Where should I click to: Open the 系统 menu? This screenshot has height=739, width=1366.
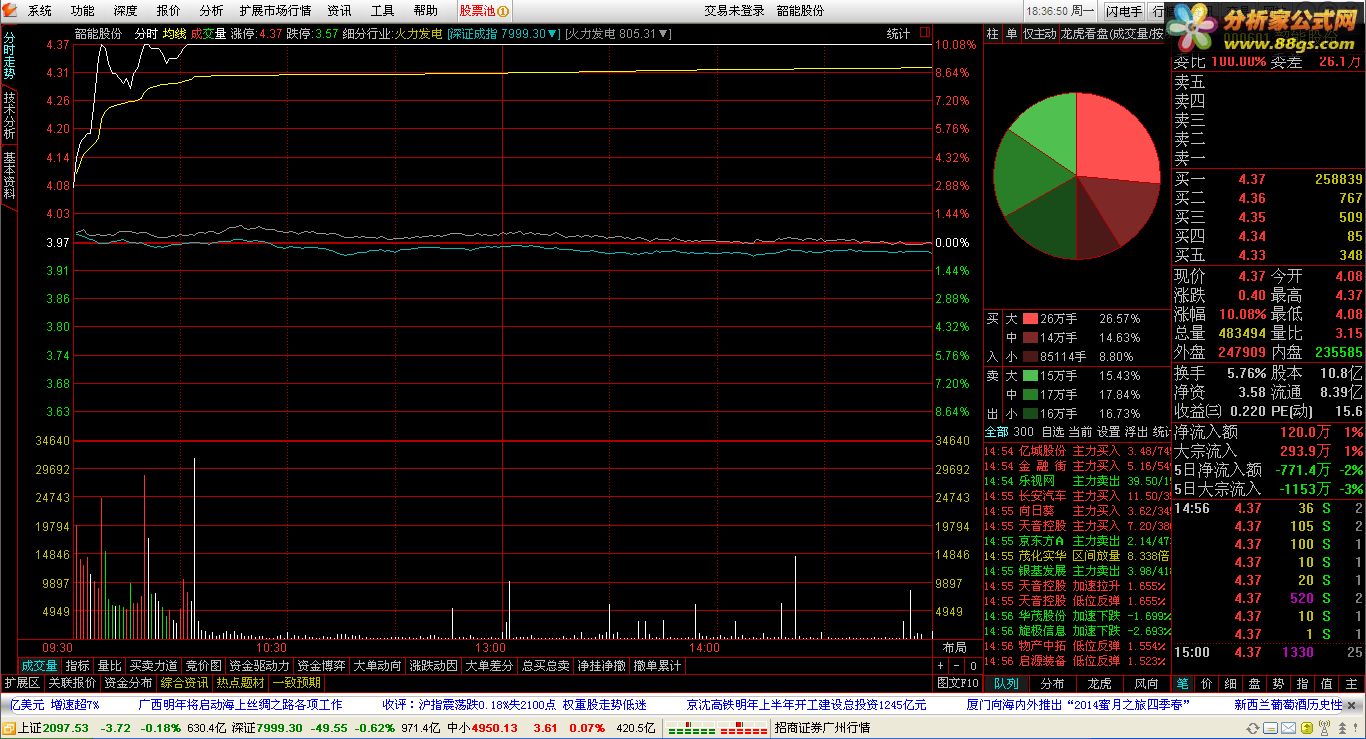[x=40, y=11]
